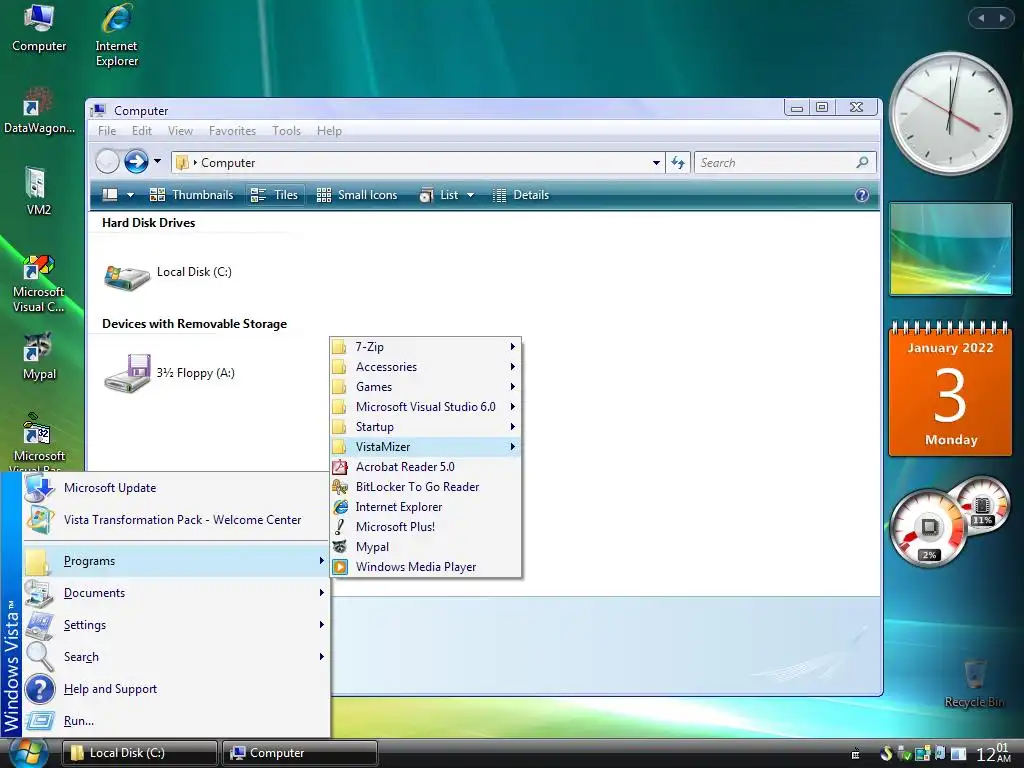Open the Search submenu in Start menu

[176, 657]
